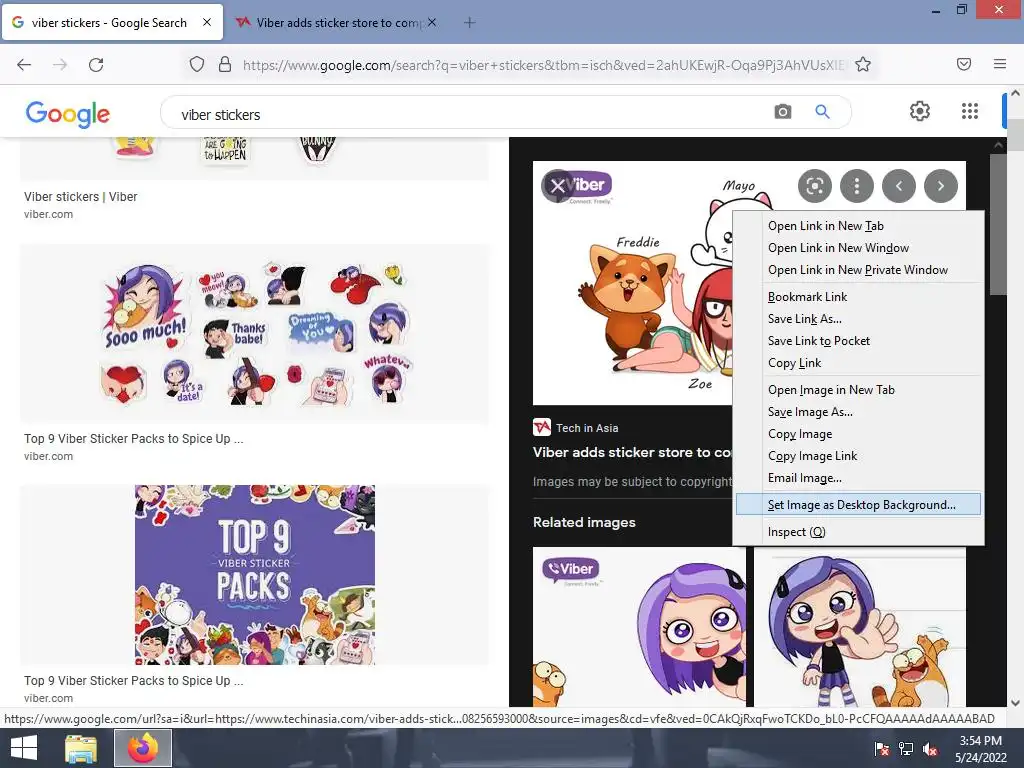1024x768 pixels.
Task: Open the three-dot options on image preview
Action: (x=857, y=186)
